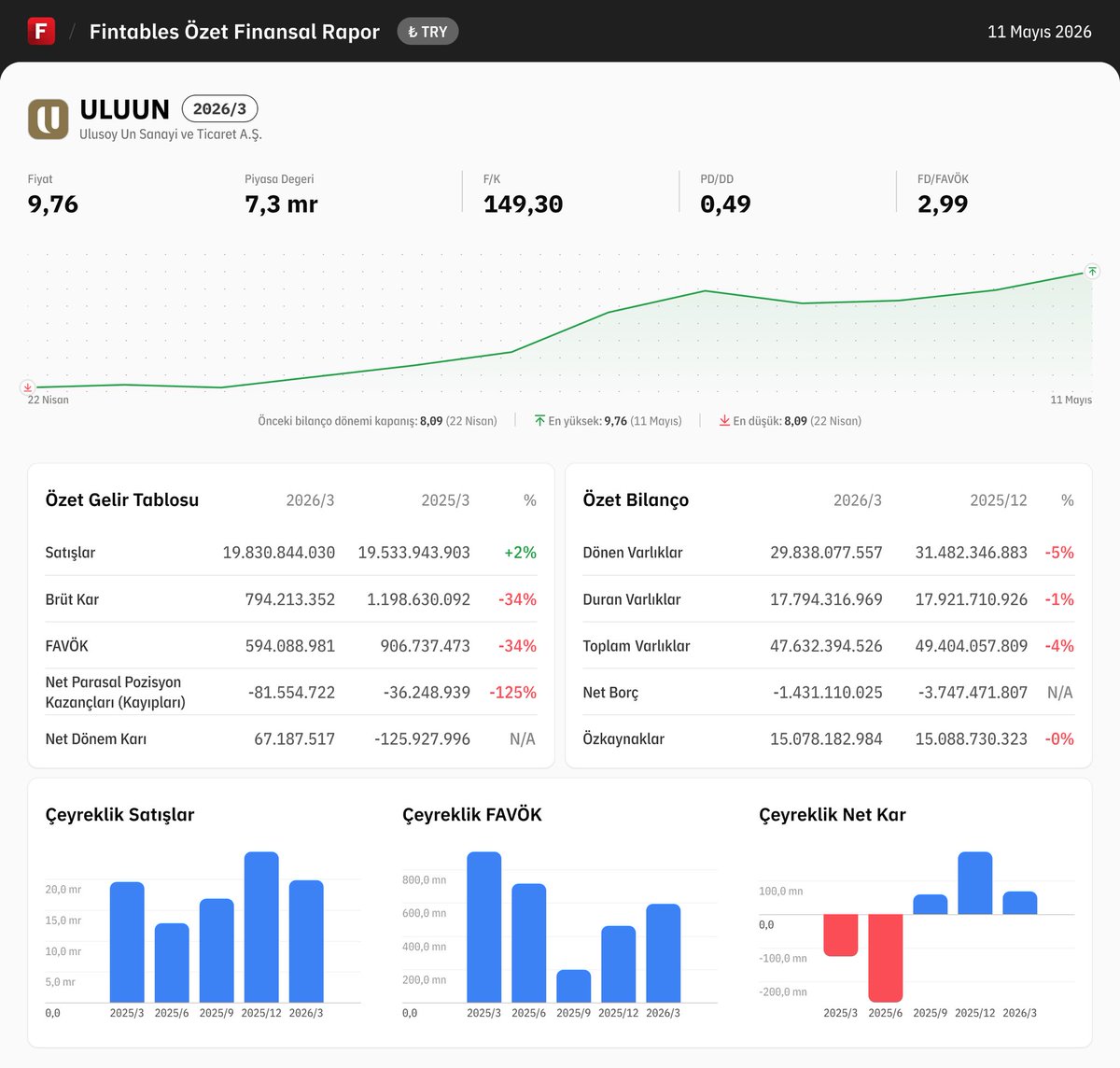Screen dimensions: 1120x1068
Task: Click the red Fintables F logo
Action: click(41, 31)
